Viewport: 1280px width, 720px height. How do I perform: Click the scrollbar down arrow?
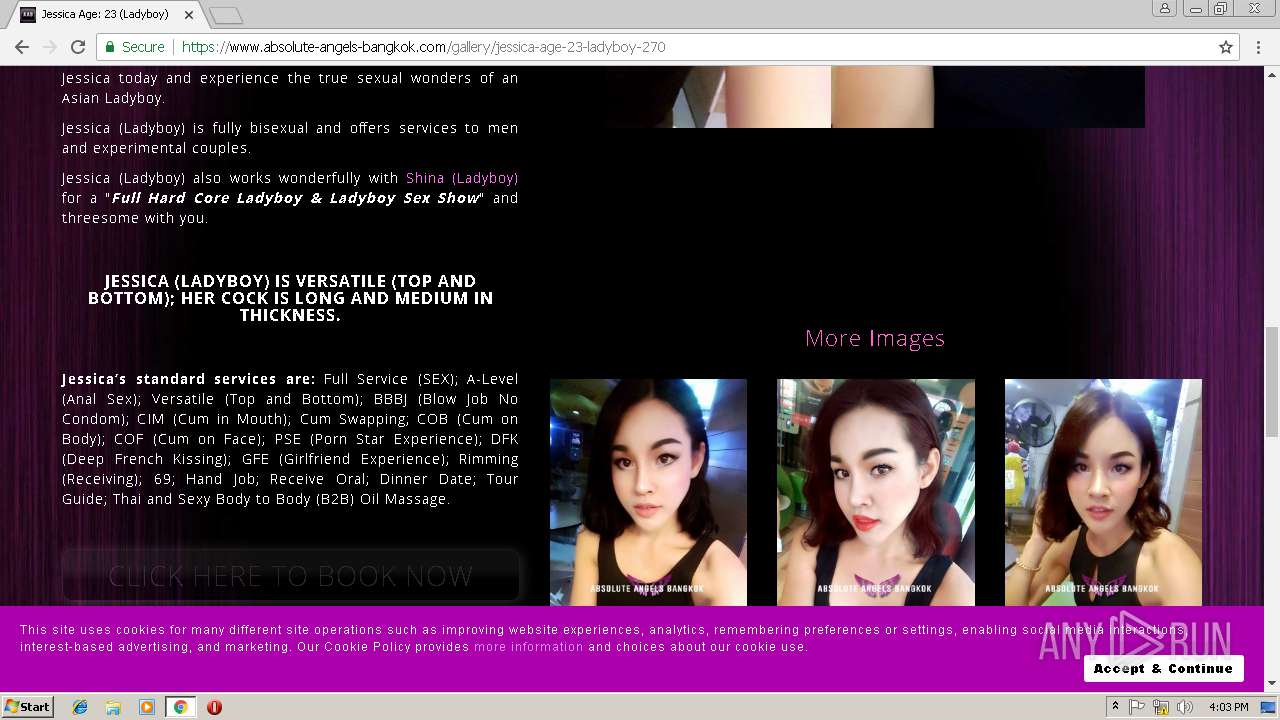(x=1272, y=683)
